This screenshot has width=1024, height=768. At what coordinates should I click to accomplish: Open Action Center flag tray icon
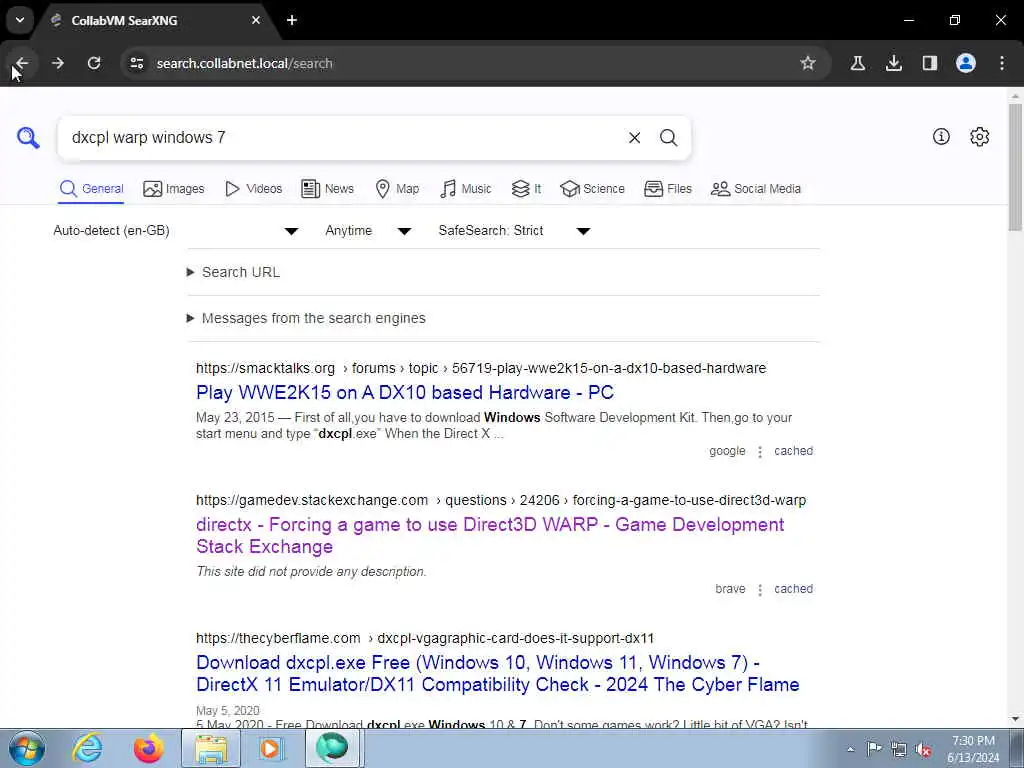pos(874,749)
